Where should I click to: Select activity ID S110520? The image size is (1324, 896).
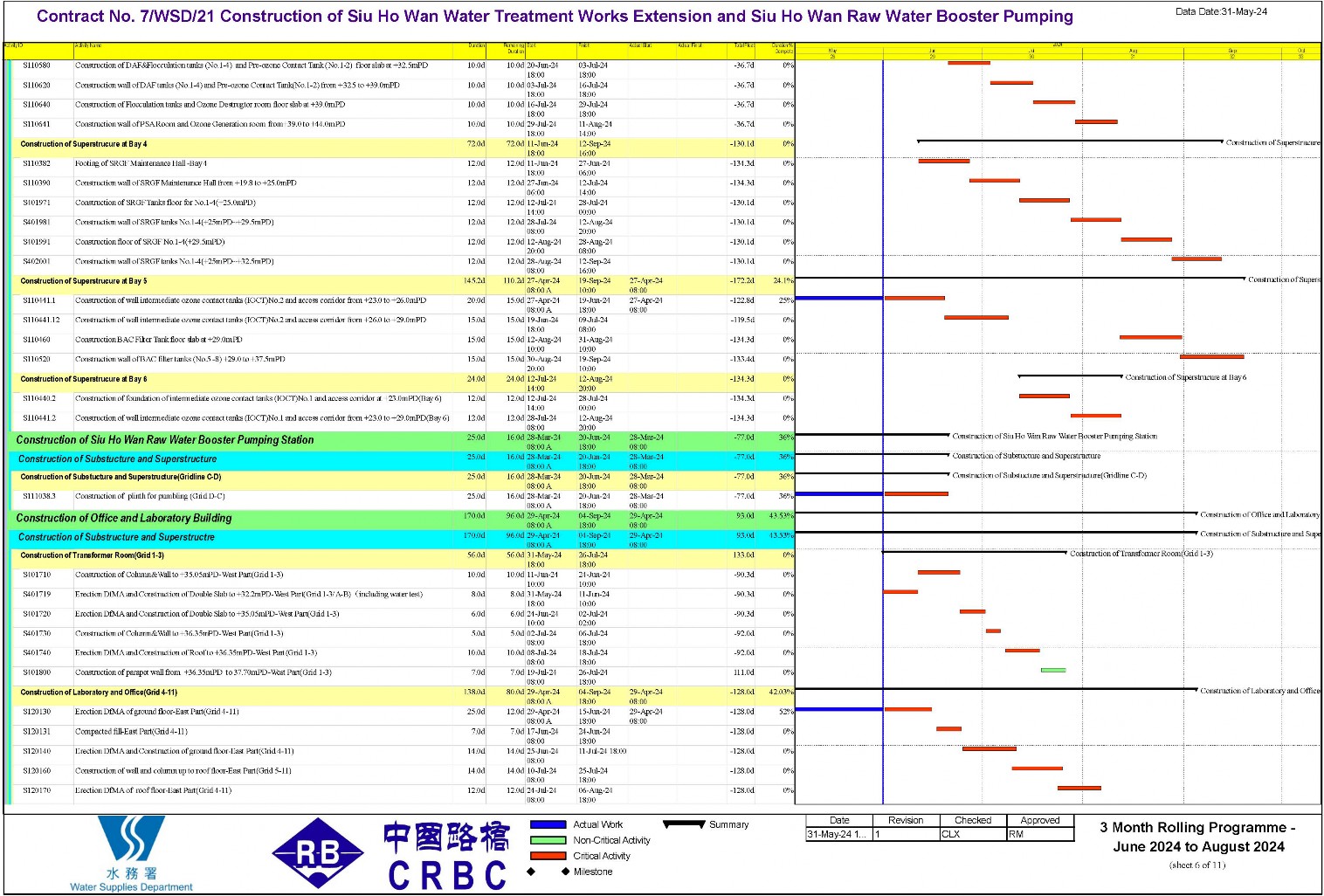37,360
